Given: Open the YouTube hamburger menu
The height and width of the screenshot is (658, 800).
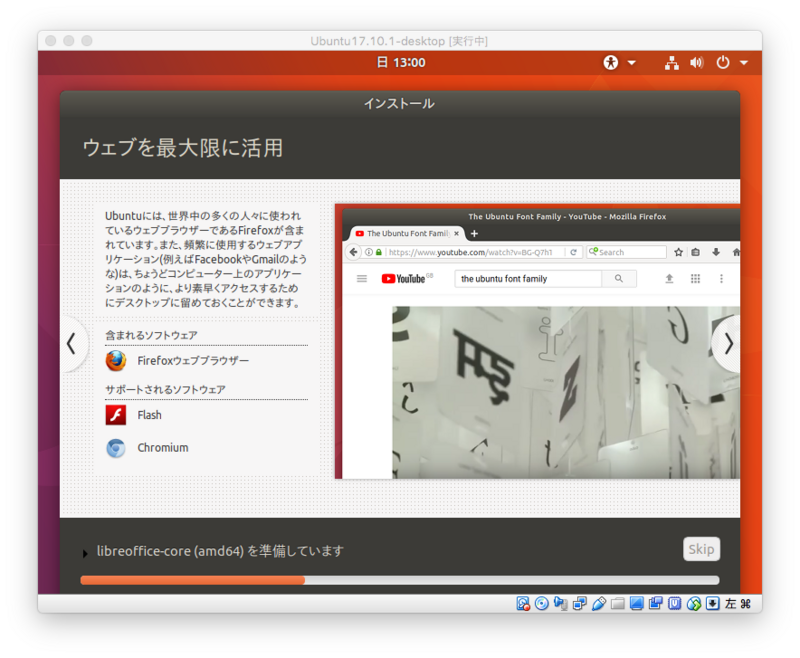Looking at the screenshot, I should tap(362, 279).
